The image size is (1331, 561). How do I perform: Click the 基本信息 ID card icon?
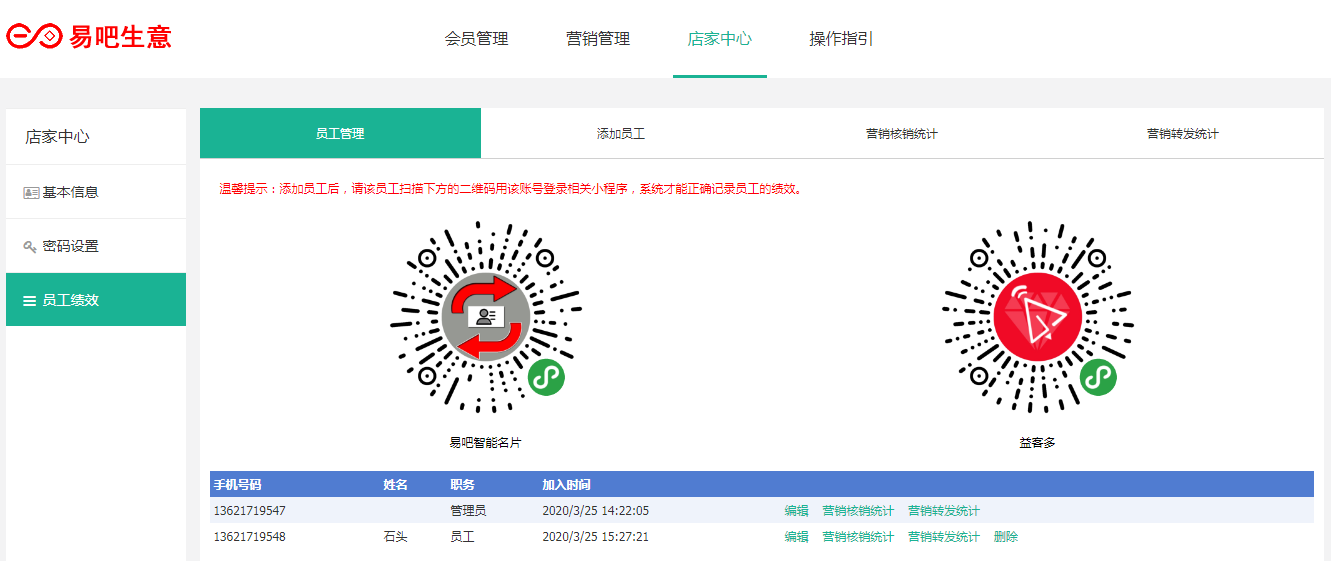(x=31, y=192)
